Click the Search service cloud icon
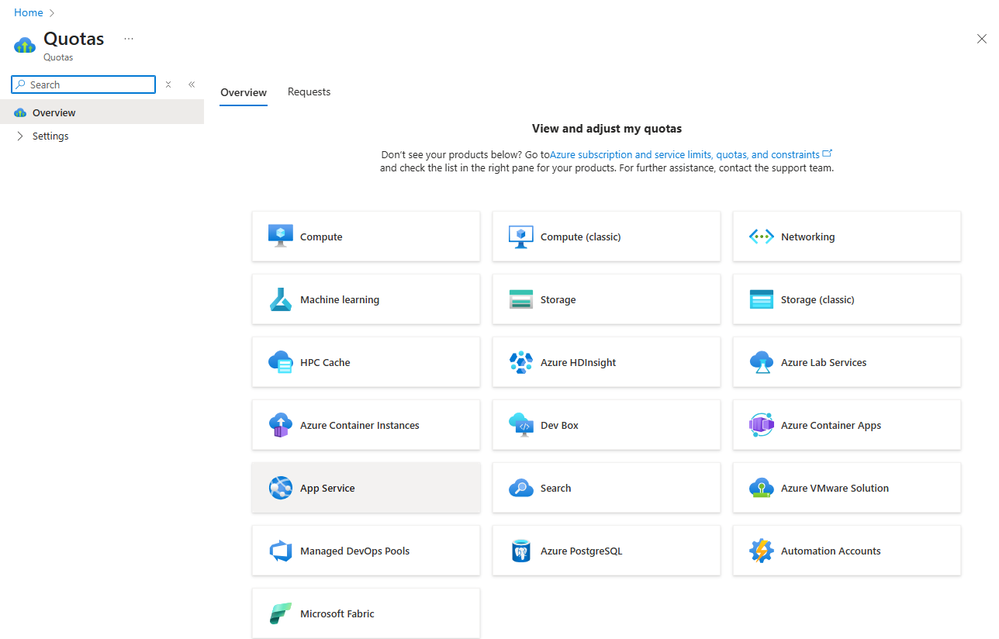The width and height of the screenshot is (999, 639). [x=521, y=488]
